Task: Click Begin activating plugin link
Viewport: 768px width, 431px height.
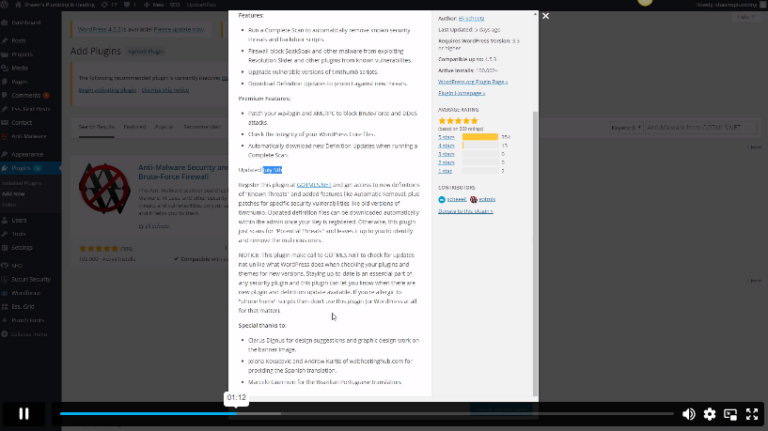Action: 107,90
